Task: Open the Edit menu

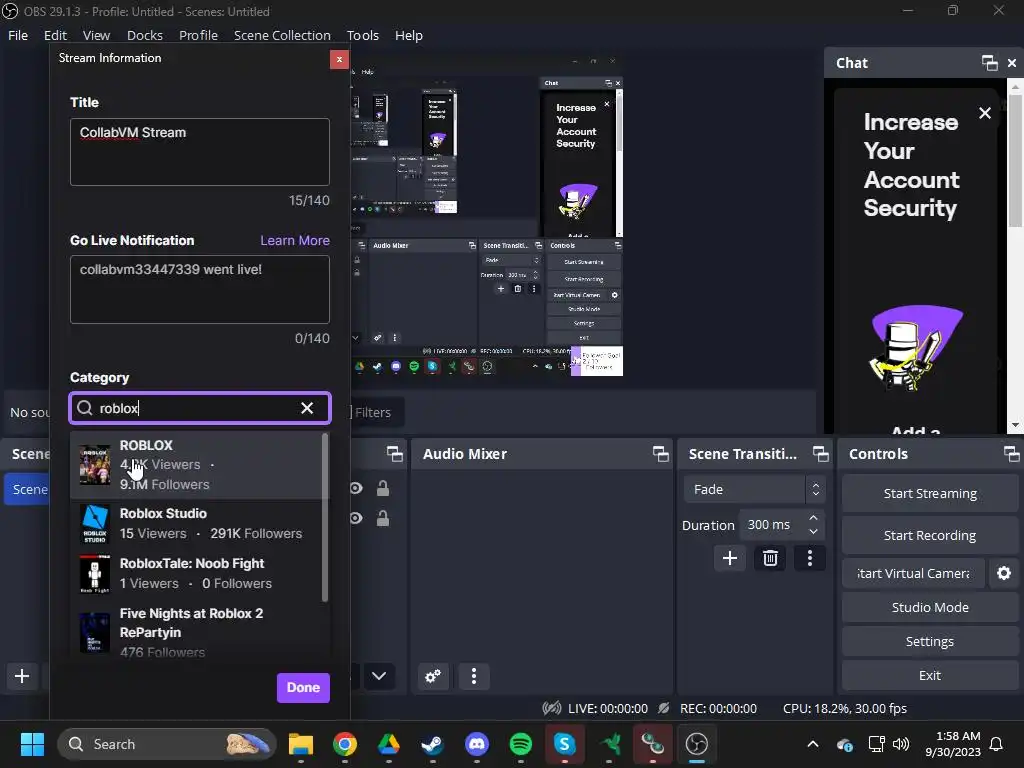Action: 56,35
